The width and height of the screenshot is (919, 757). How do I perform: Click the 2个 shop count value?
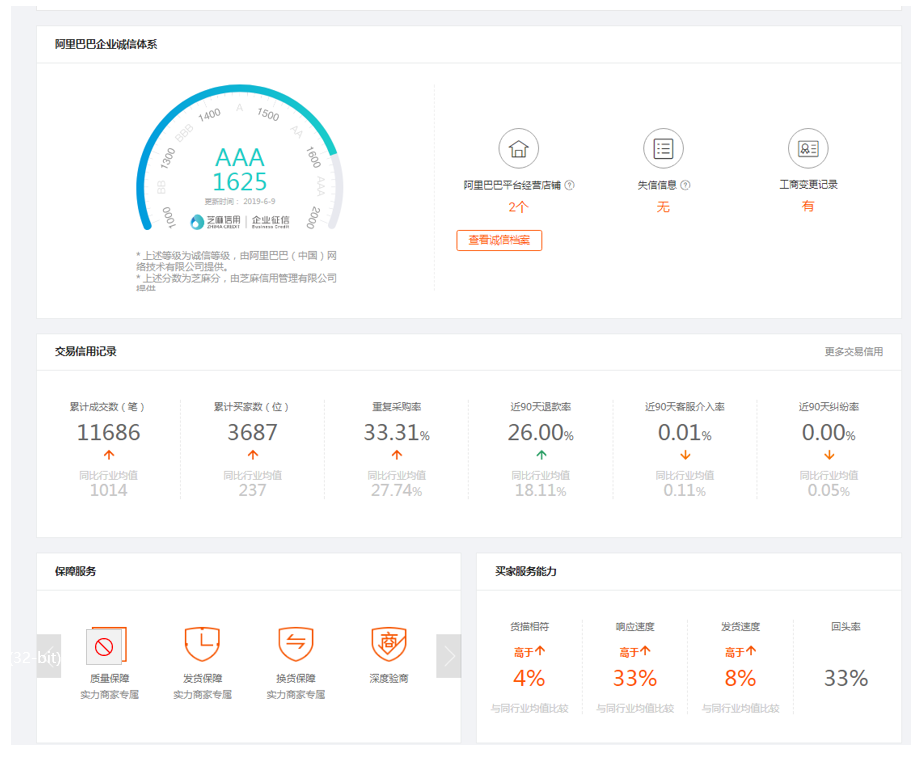(x=519, y=207)
